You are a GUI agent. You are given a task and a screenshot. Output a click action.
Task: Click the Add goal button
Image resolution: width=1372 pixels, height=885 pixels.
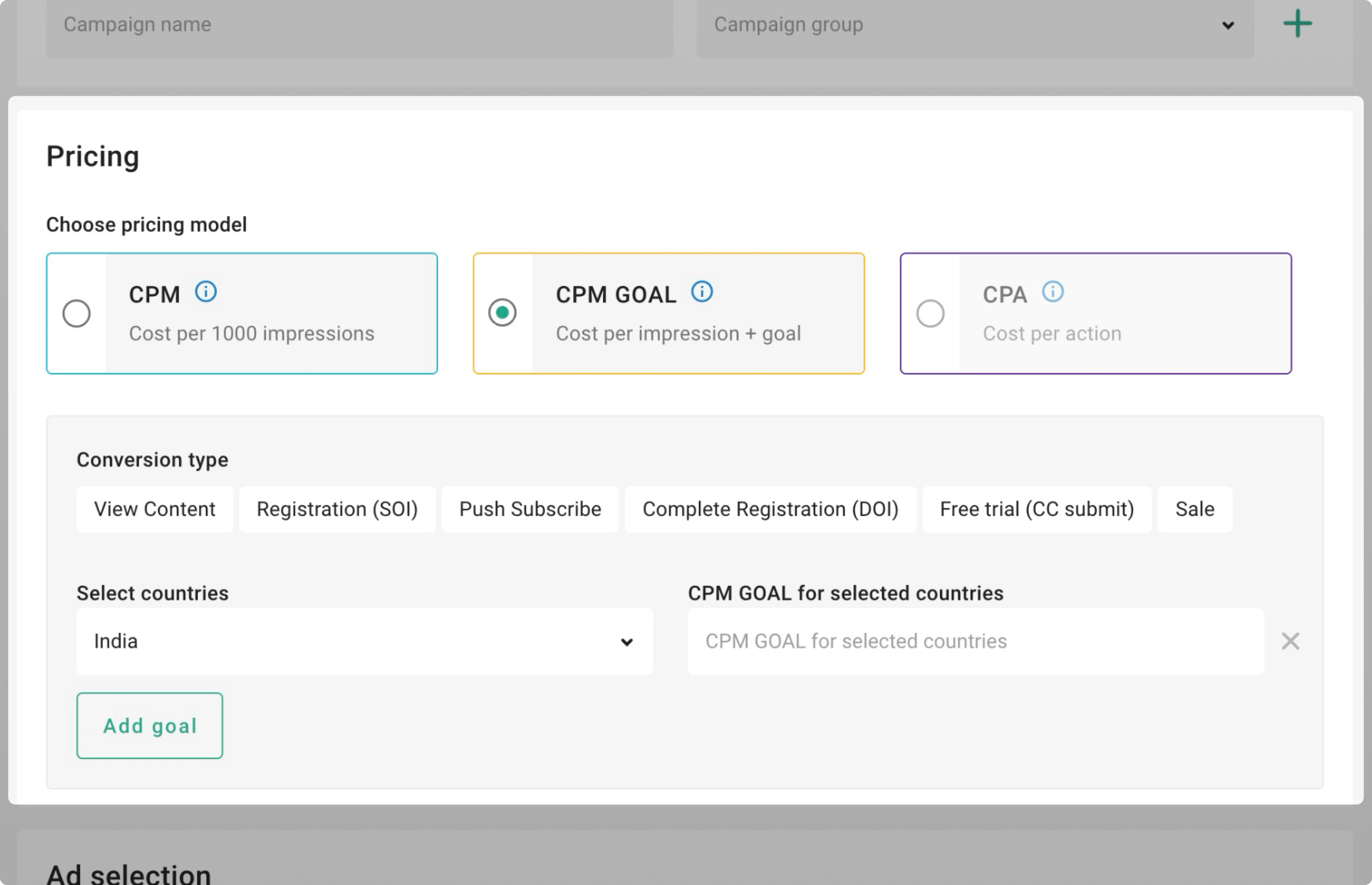coord(150,725)
